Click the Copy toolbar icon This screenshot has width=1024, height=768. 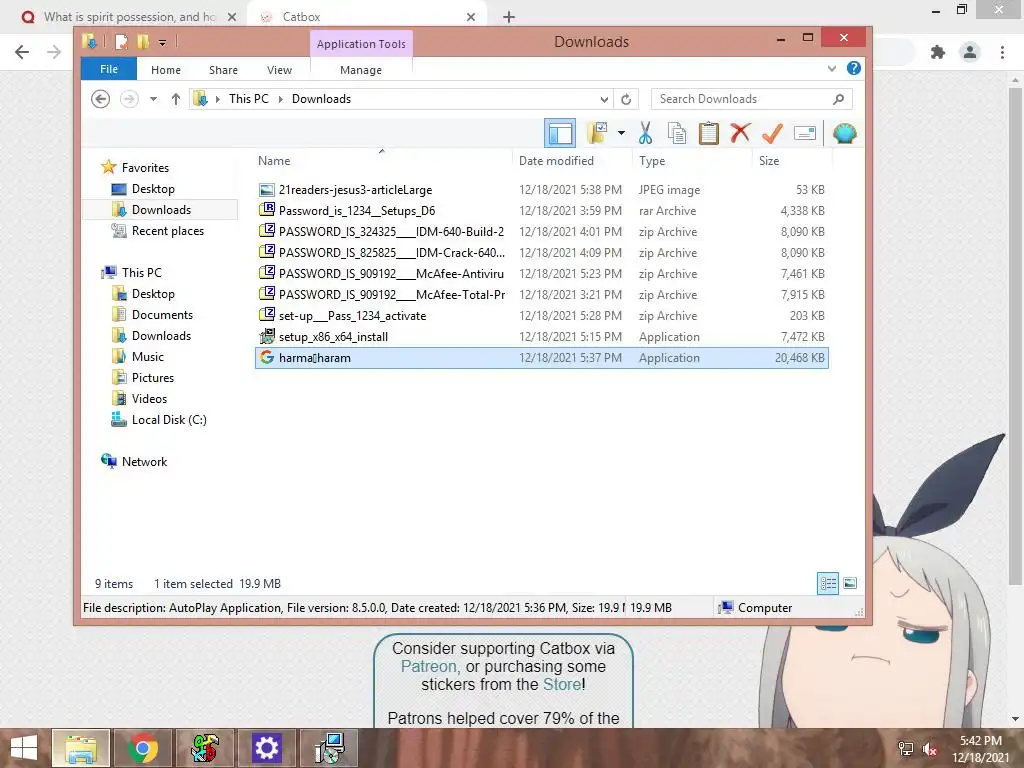[677, 133]
